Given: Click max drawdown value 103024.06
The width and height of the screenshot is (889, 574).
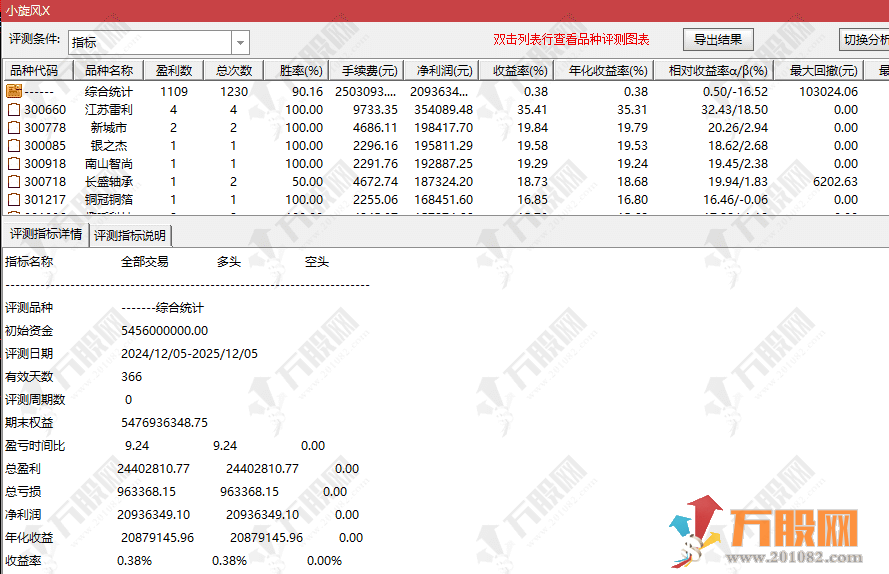Looking at the screenshot, I should 828,91.
